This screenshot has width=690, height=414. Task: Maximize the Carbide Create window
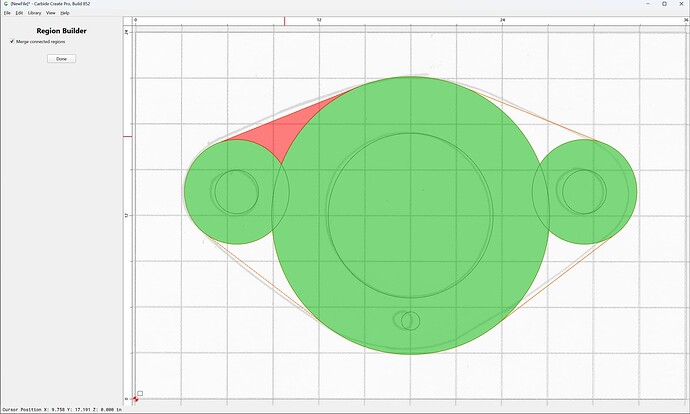(664, 4)
